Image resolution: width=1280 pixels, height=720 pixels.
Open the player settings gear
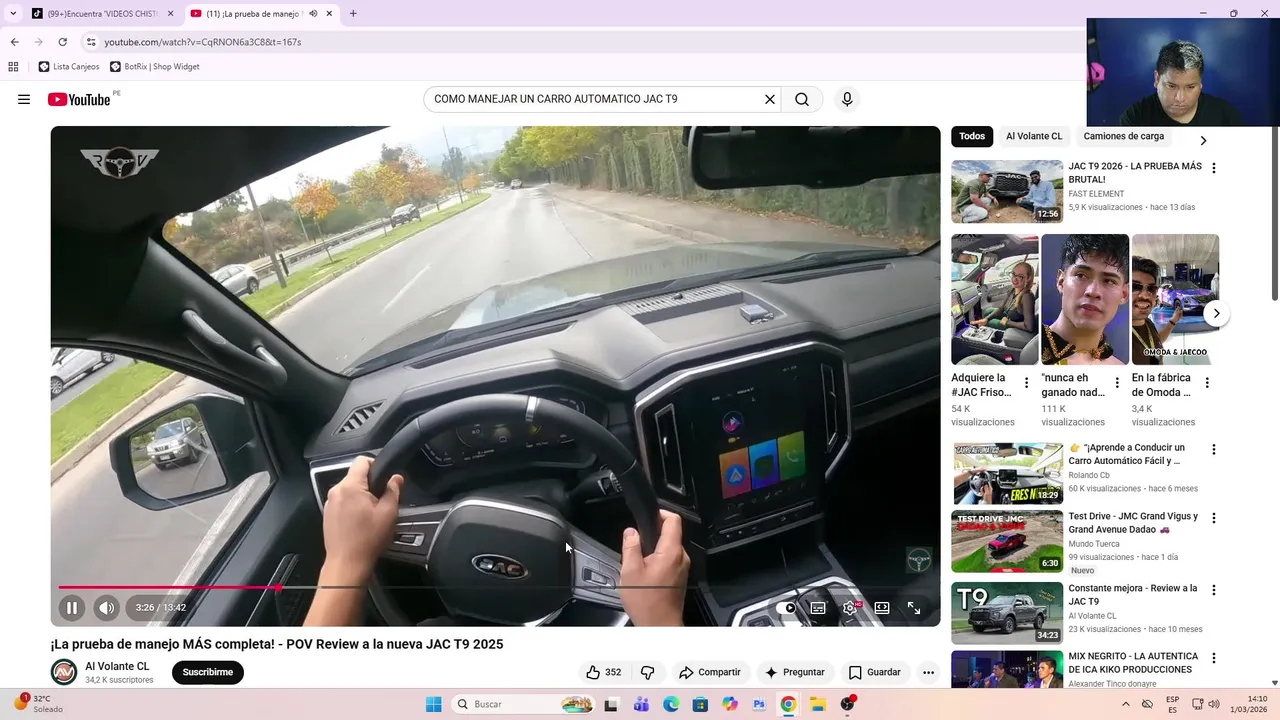(x=850, y=607)
